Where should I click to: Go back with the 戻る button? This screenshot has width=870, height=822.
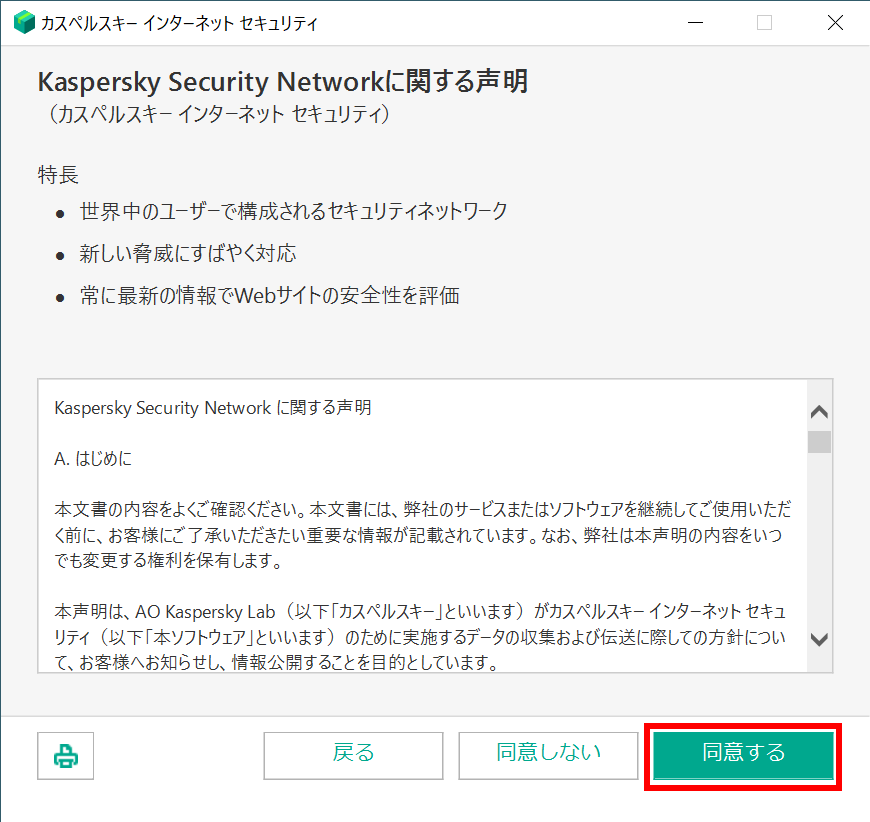(x=353, y=754)
